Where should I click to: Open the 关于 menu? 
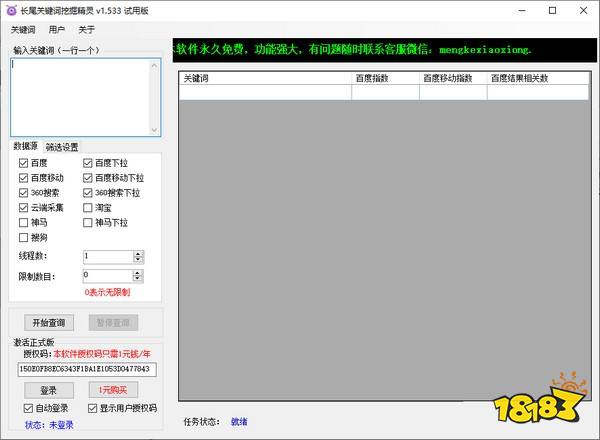(x=86, y=30)
